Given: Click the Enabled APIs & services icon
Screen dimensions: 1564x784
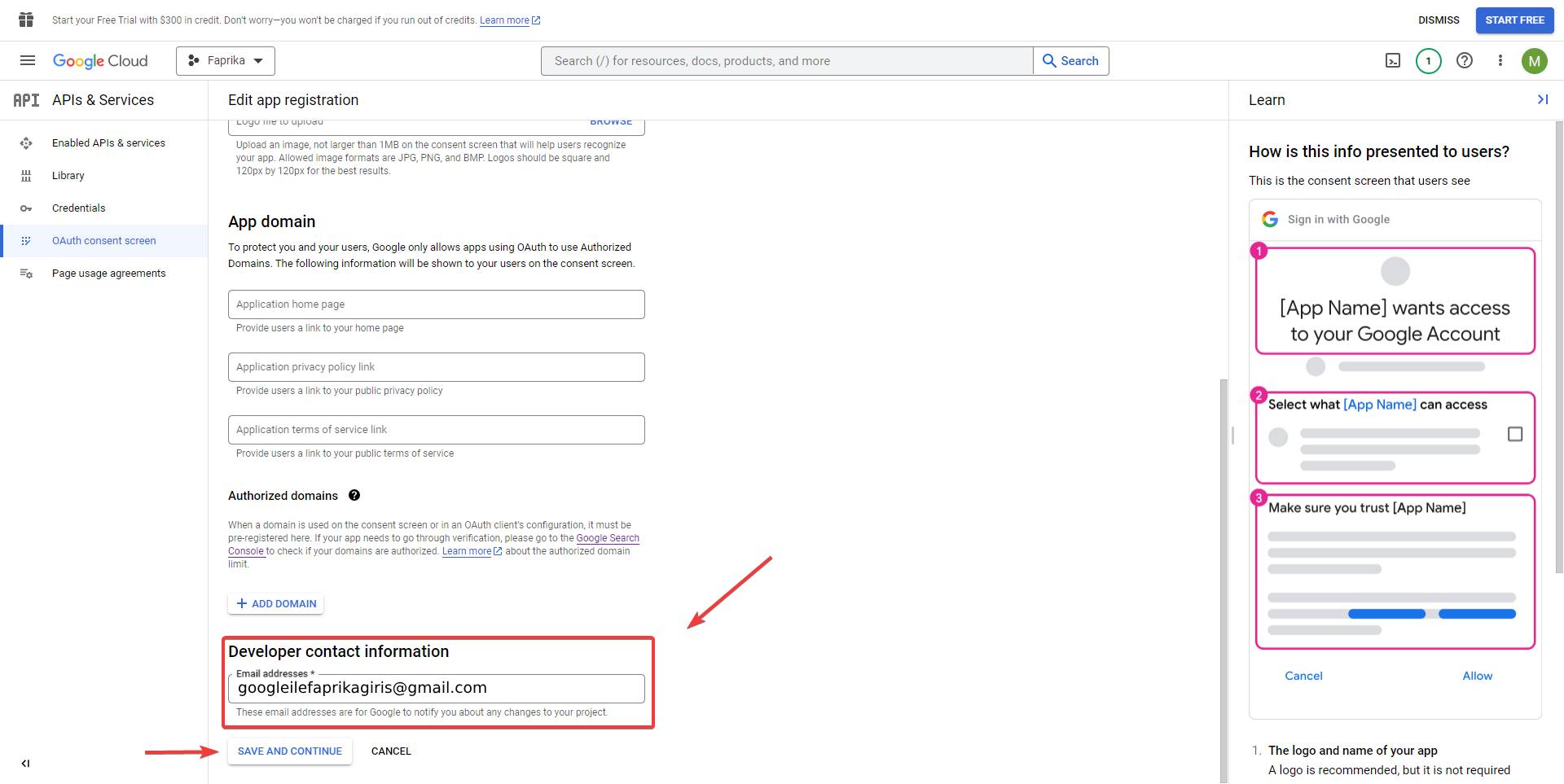Looking at the screenshot, I should [x=26, y=143].
